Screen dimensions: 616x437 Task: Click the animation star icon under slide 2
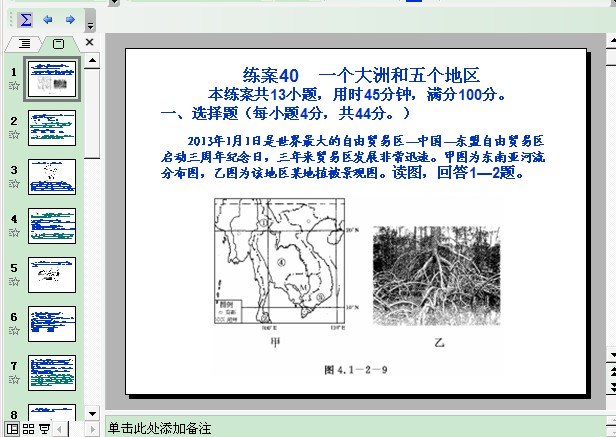[x=14, y=136]
